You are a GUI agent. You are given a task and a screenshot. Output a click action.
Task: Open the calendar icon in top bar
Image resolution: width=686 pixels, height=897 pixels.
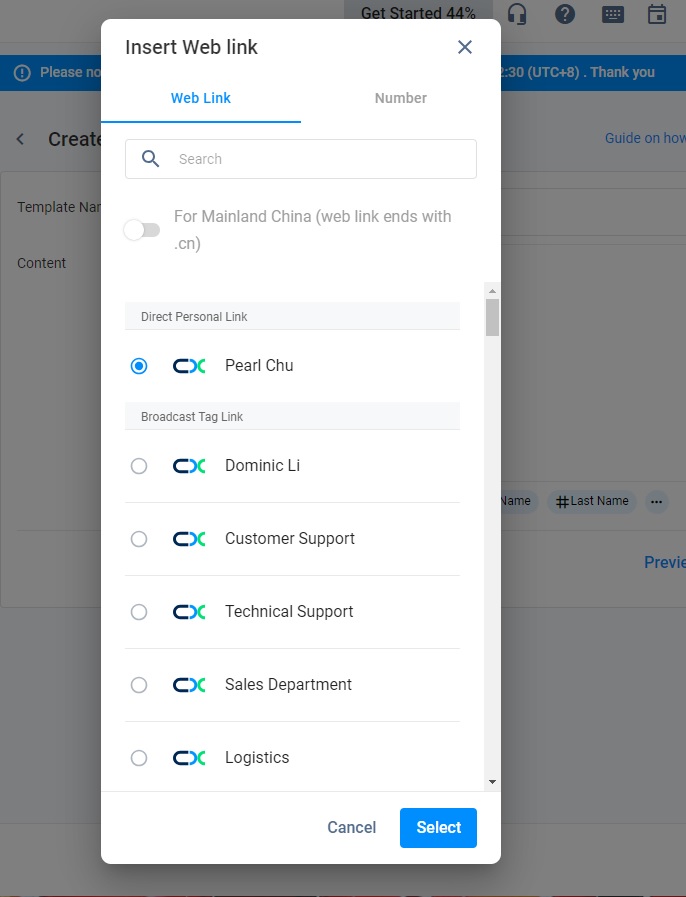[657, 14]
